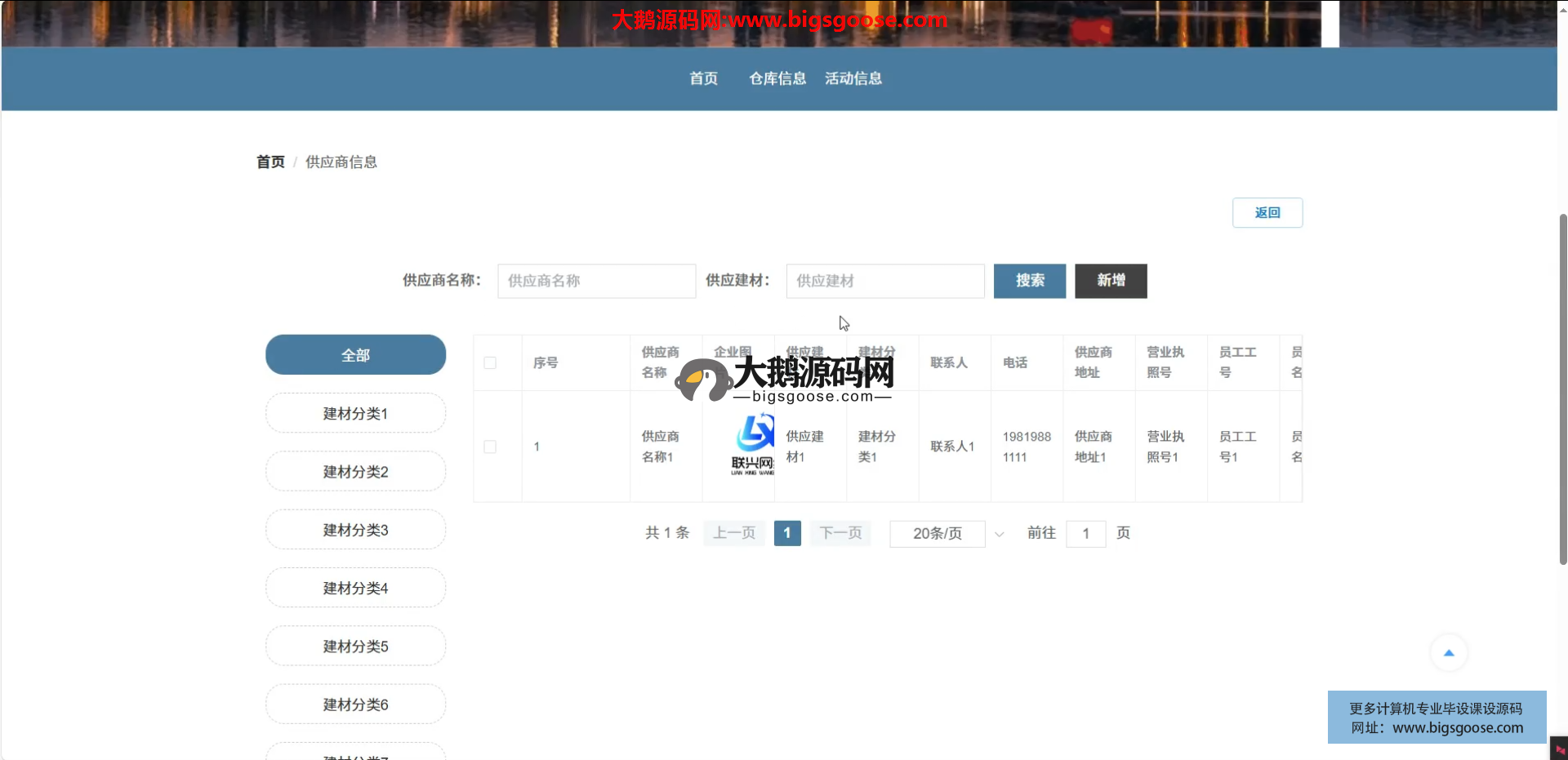
Task: Toggle the select-all checkbox in table header
Action: coord(490,363)
